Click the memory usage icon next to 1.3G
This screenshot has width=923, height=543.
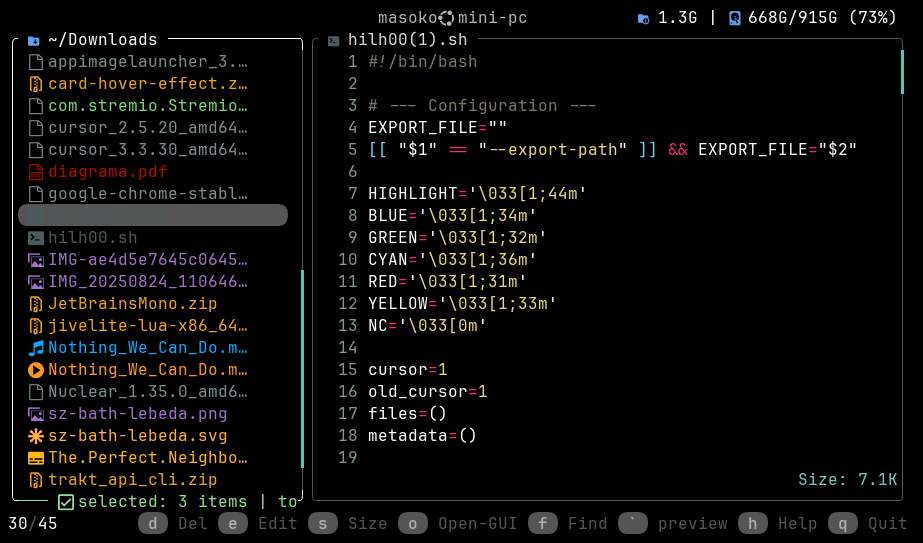[x=643, y=18]
